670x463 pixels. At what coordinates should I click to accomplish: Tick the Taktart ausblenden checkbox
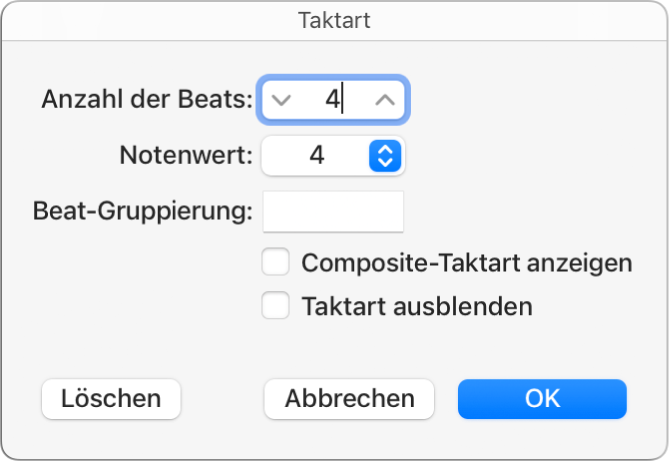[275, 306]
